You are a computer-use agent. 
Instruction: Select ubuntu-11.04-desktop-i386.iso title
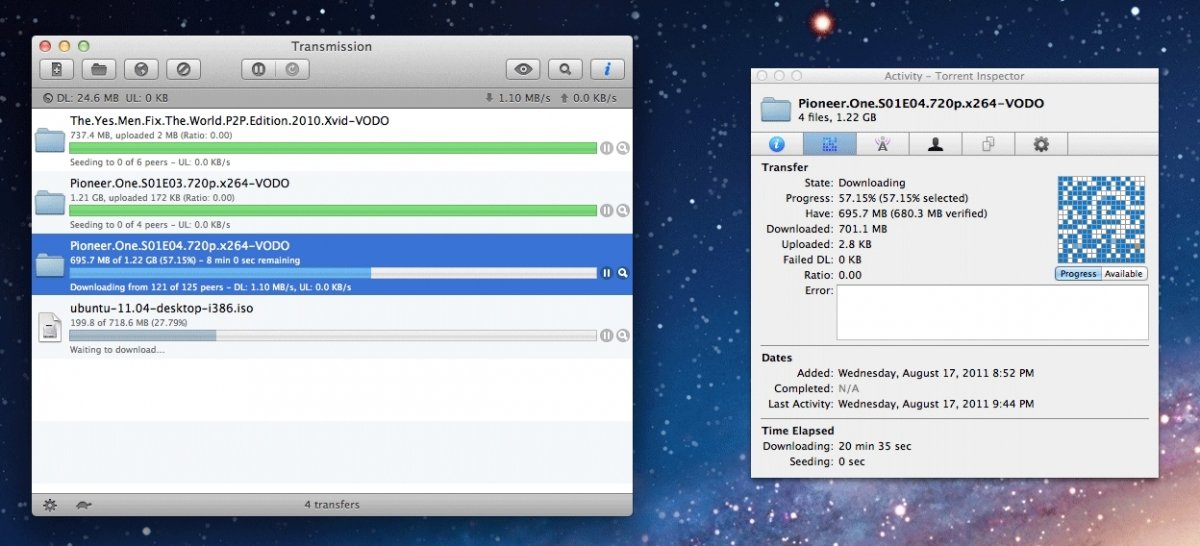click(161, 308)
